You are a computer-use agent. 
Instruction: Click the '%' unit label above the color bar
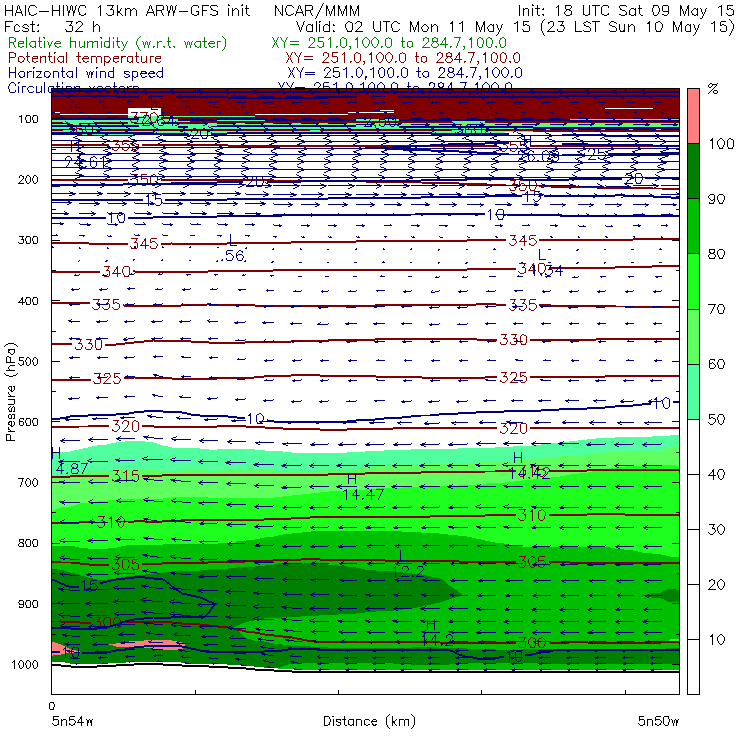tap(713, 89)
